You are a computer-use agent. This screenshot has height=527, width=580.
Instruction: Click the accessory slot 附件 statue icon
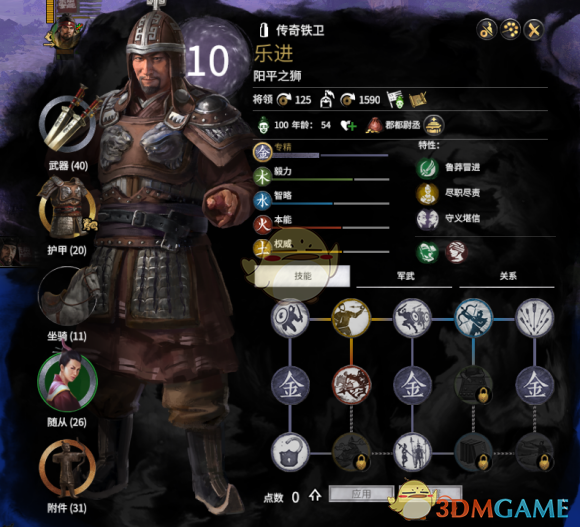(67, 468)
